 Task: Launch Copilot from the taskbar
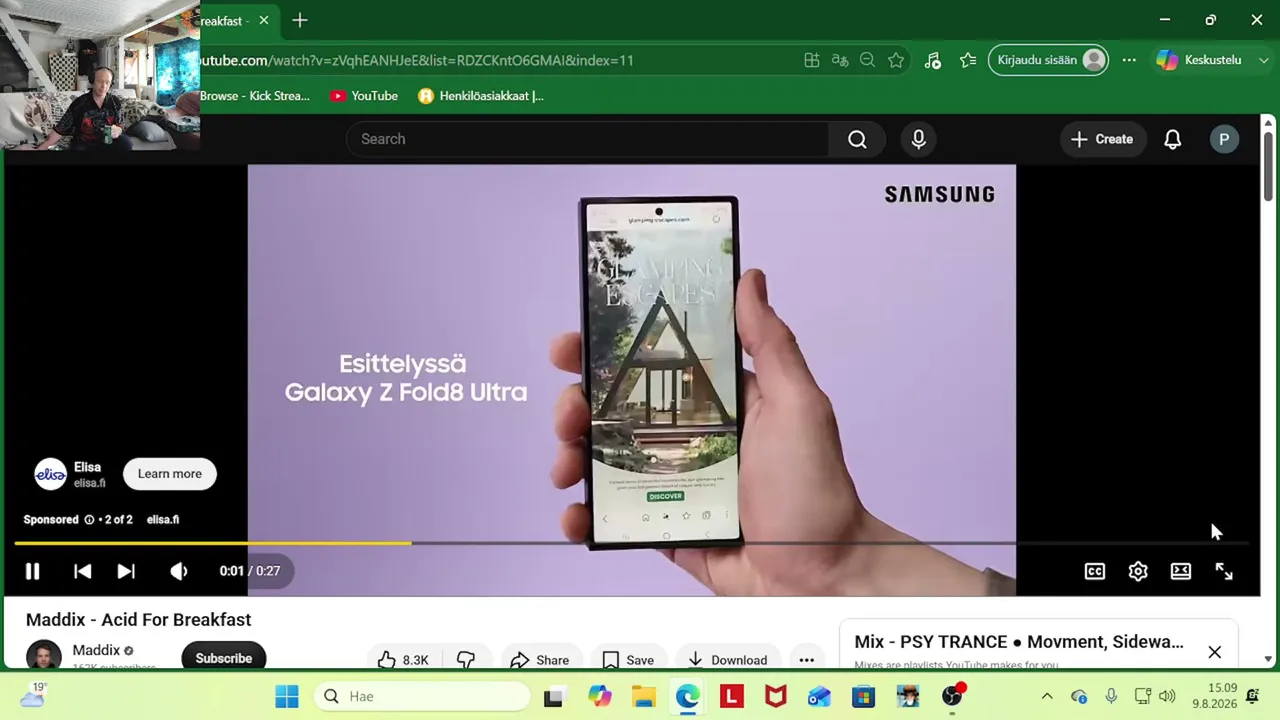(599, 696)
